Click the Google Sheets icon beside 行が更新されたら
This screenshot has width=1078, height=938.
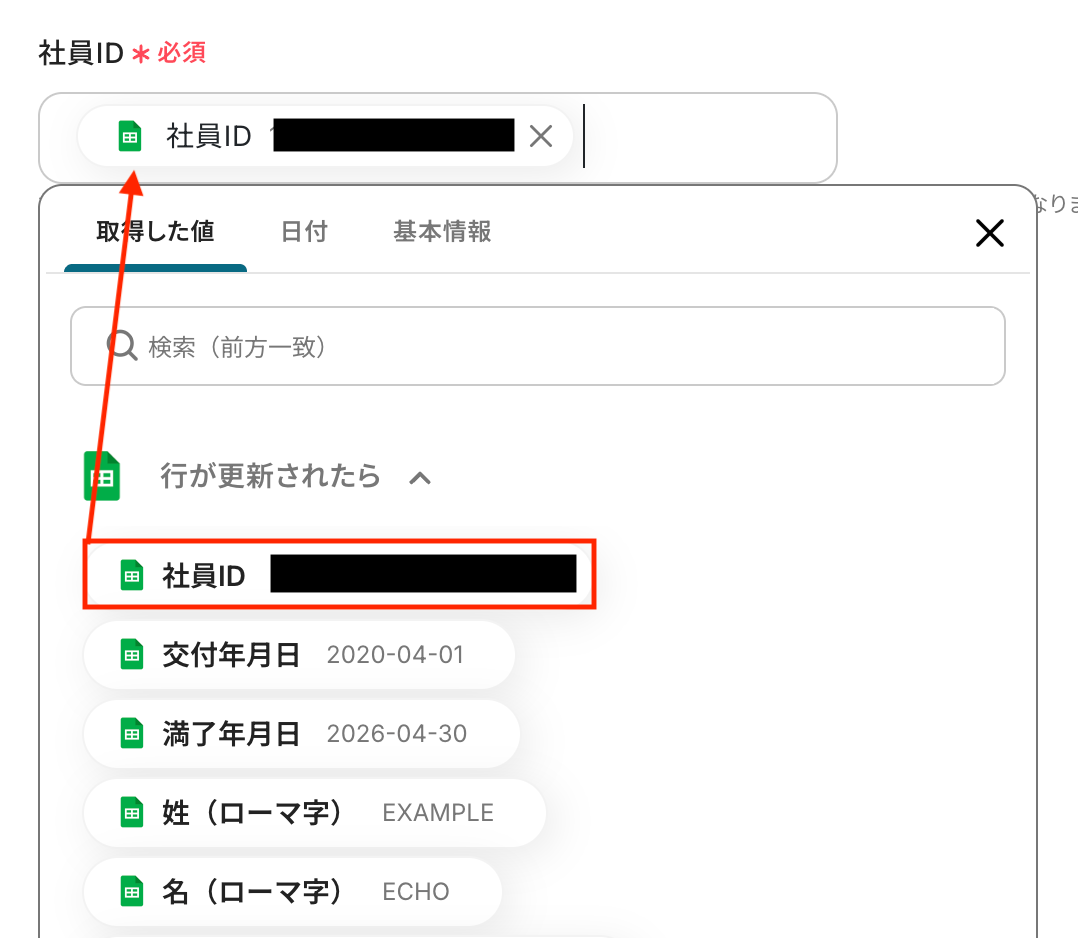coord(102,476)
